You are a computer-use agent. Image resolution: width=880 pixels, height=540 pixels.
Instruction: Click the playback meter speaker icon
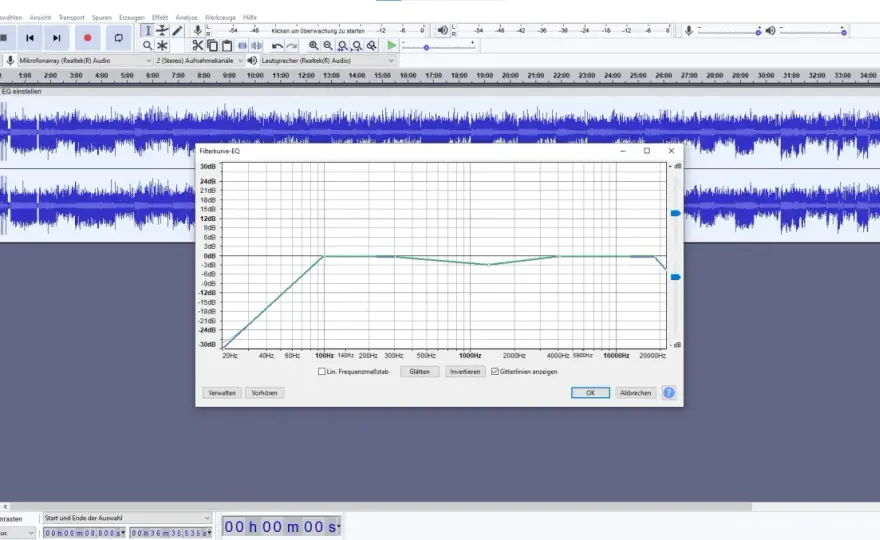[443, 30]
